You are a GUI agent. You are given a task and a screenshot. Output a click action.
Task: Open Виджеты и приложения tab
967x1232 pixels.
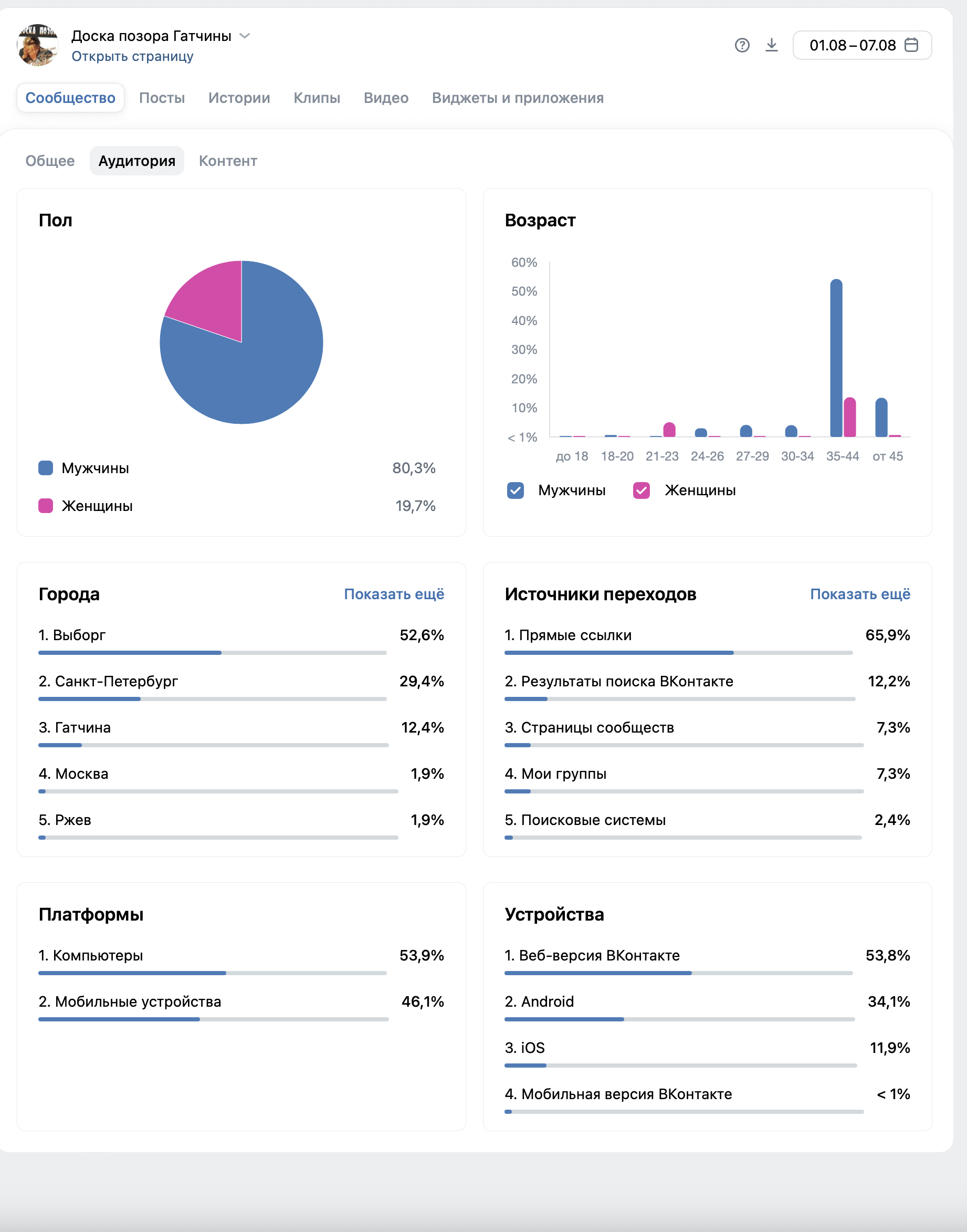point(518,98)
